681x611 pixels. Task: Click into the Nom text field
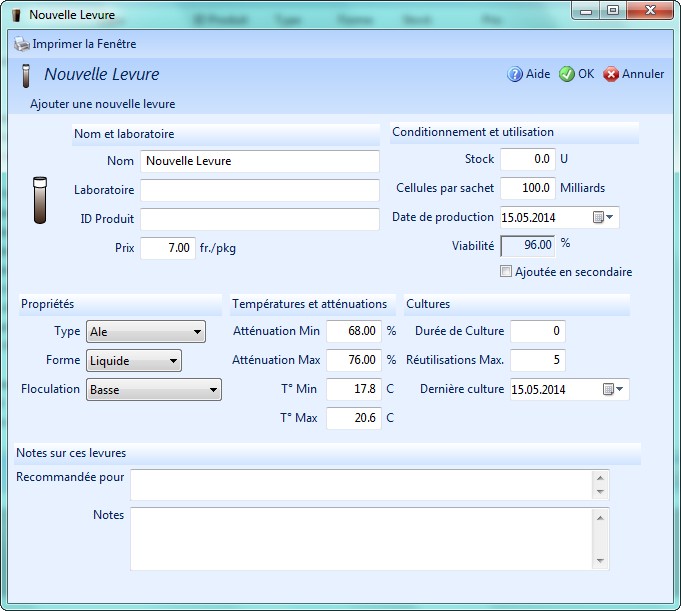click(259, 161)
